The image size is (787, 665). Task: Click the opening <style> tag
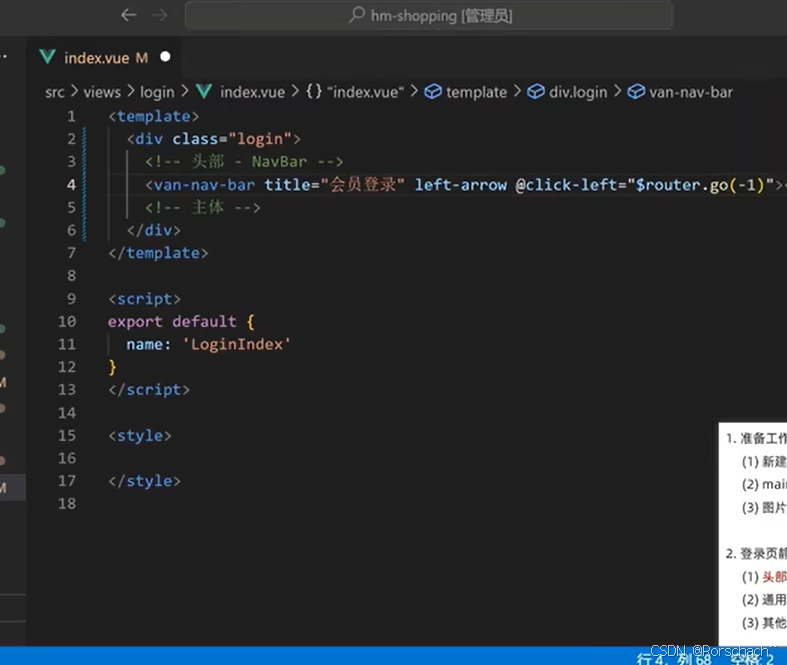[140, 436]
